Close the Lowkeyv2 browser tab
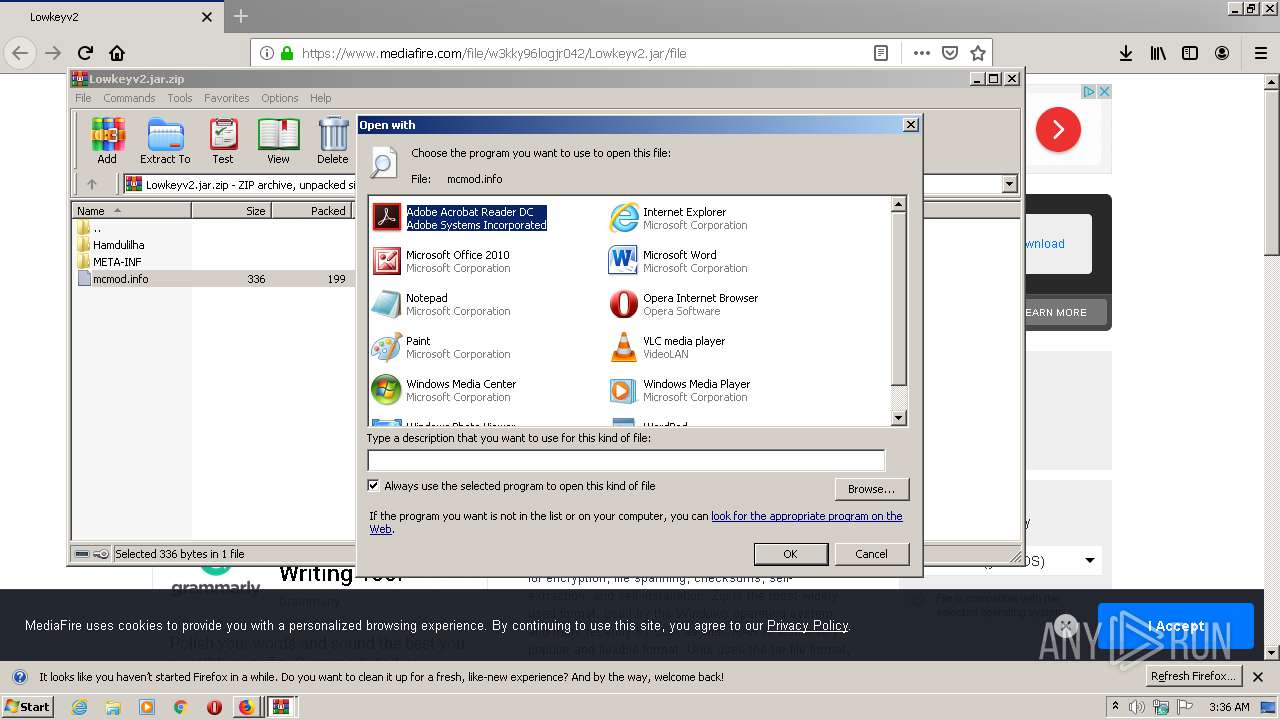1280x720 pixels. pyautogui.click(x=207, y=17)
